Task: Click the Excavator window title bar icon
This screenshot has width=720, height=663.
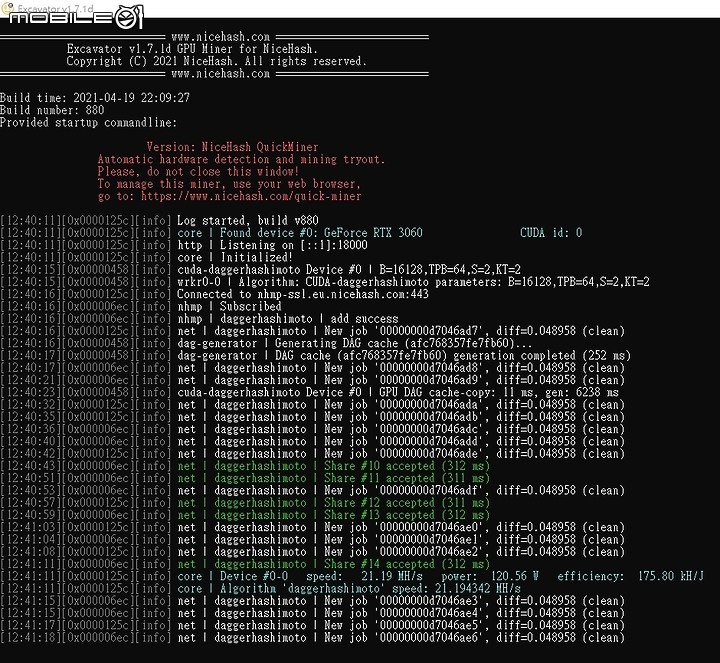Action: point(7,7)
